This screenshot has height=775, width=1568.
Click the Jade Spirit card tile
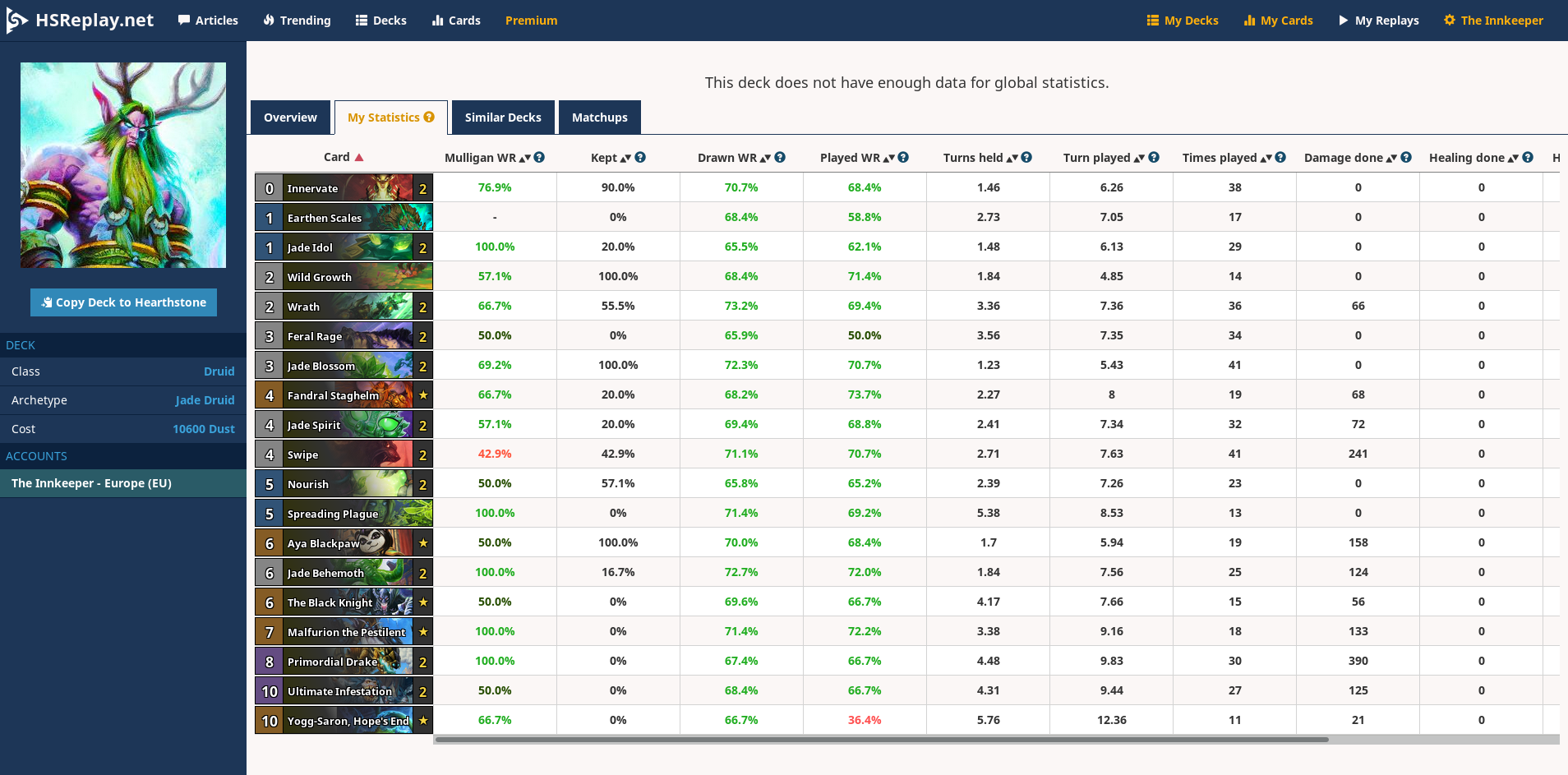344,425
